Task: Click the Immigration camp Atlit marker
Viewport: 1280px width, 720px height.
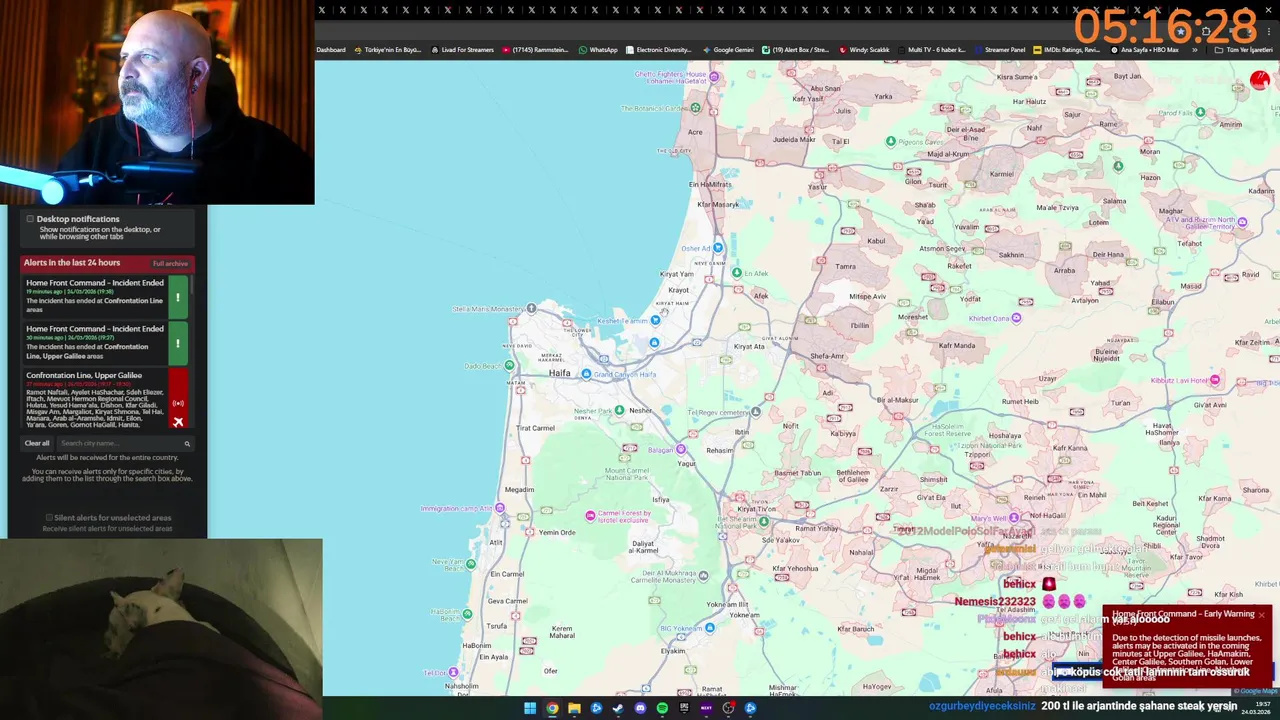Action: point(500,508)
